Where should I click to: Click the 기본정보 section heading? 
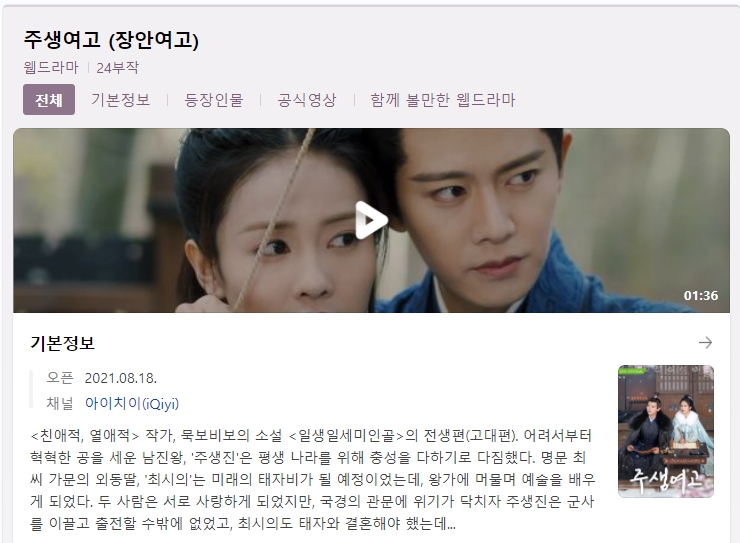[x=62, y=343]
